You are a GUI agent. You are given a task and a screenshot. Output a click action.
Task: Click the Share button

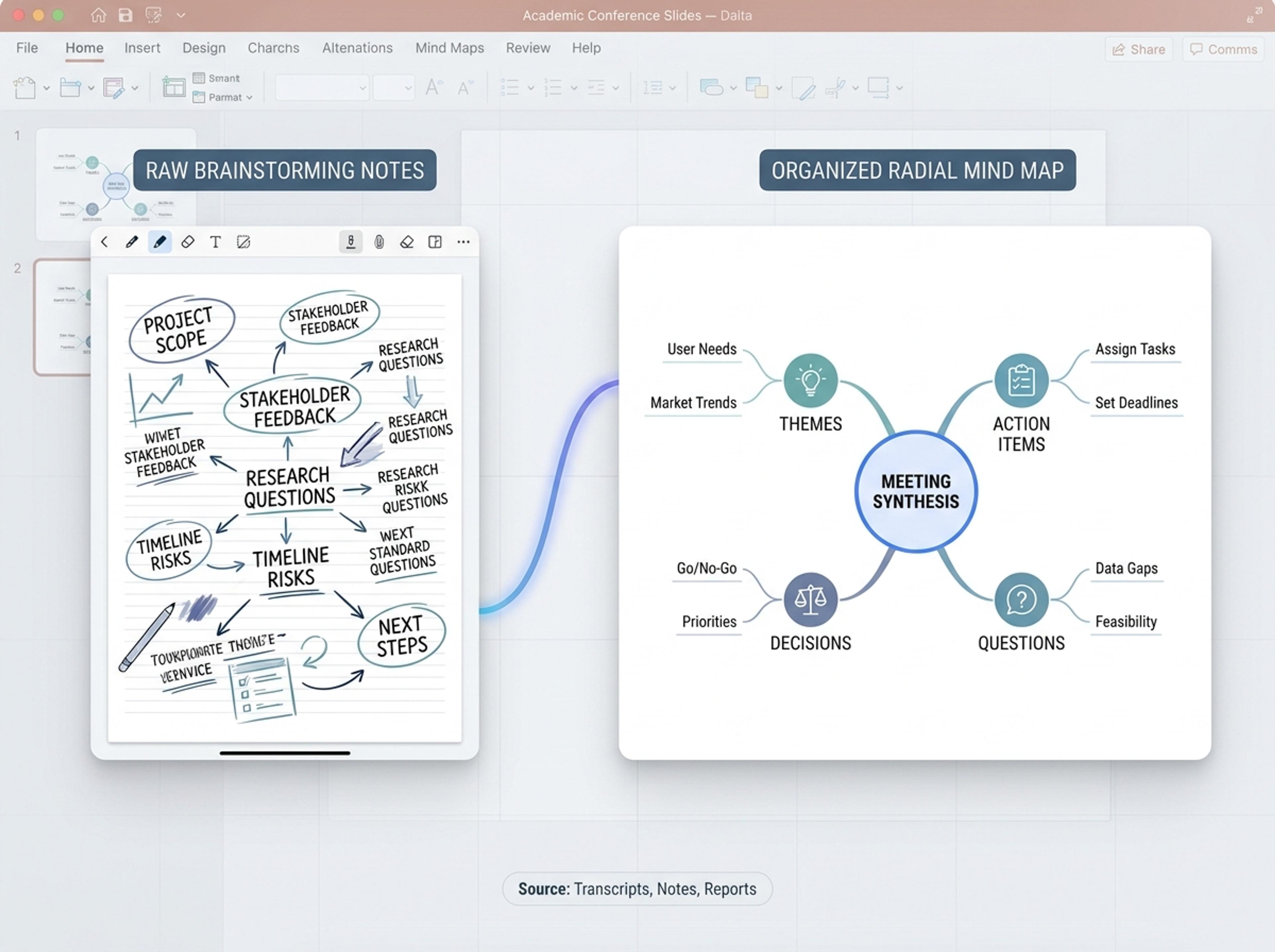tap(1139, 49)
